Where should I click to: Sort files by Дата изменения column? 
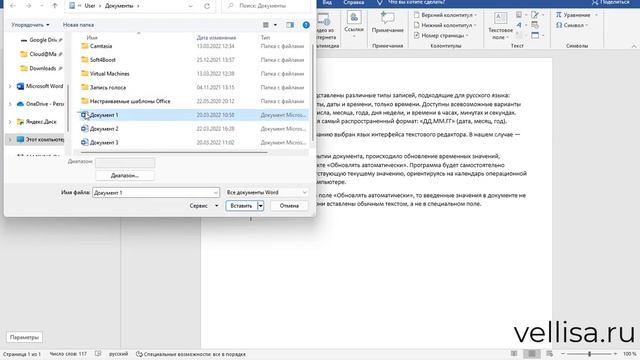216,38
